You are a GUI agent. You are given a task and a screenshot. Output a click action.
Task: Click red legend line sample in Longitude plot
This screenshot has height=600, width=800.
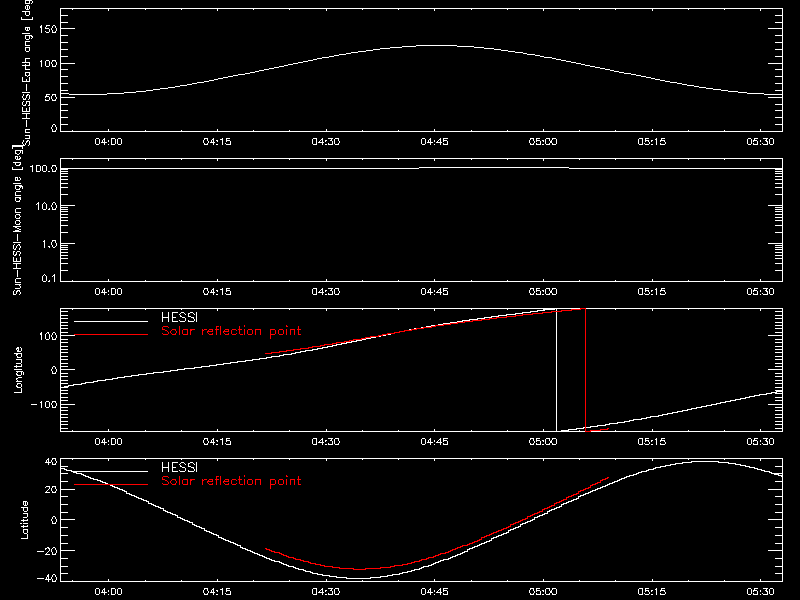[x=111, y=335]
